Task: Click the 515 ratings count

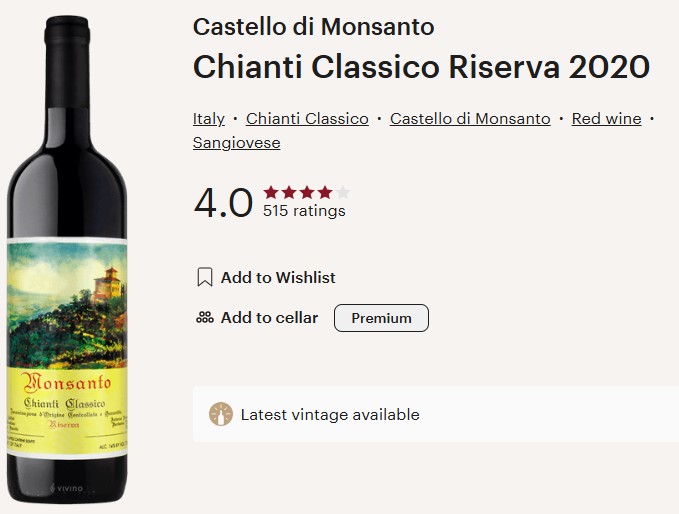Action: click(304, 211)
